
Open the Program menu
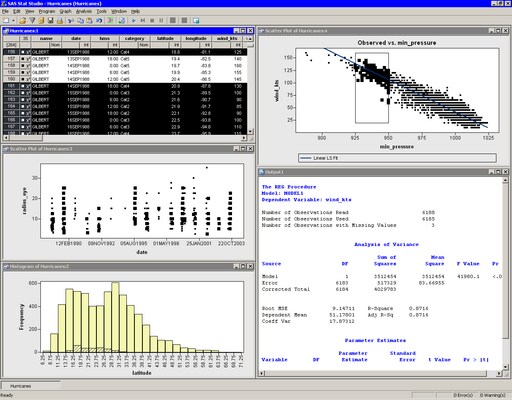tap(47, 11)
